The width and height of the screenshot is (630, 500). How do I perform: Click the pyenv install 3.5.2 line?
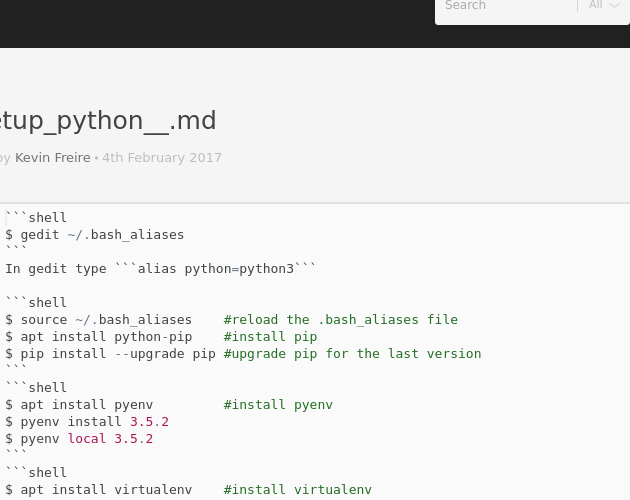click(x=87, y=422)
